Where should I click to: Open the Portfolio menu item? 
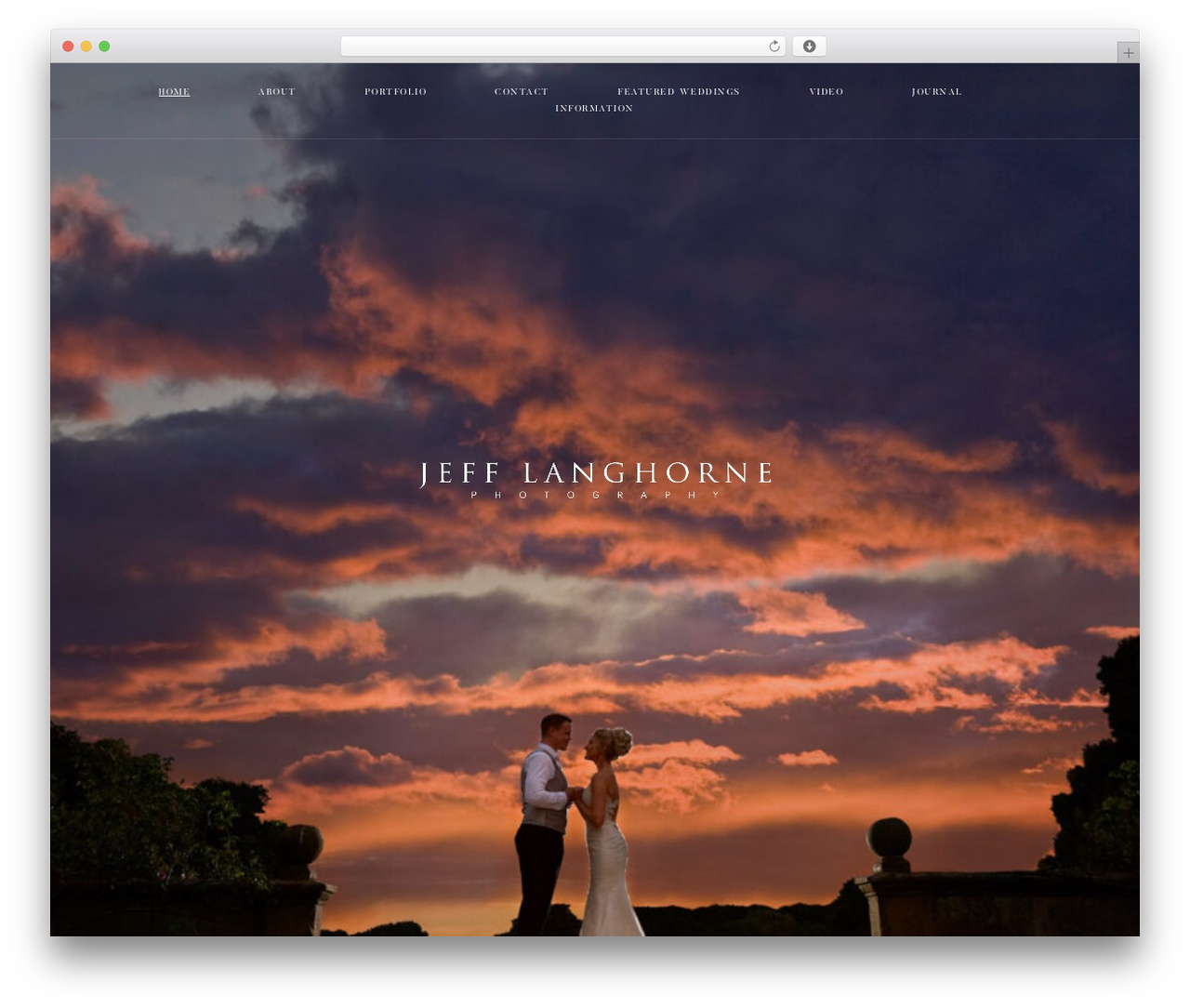click(395, 92)
